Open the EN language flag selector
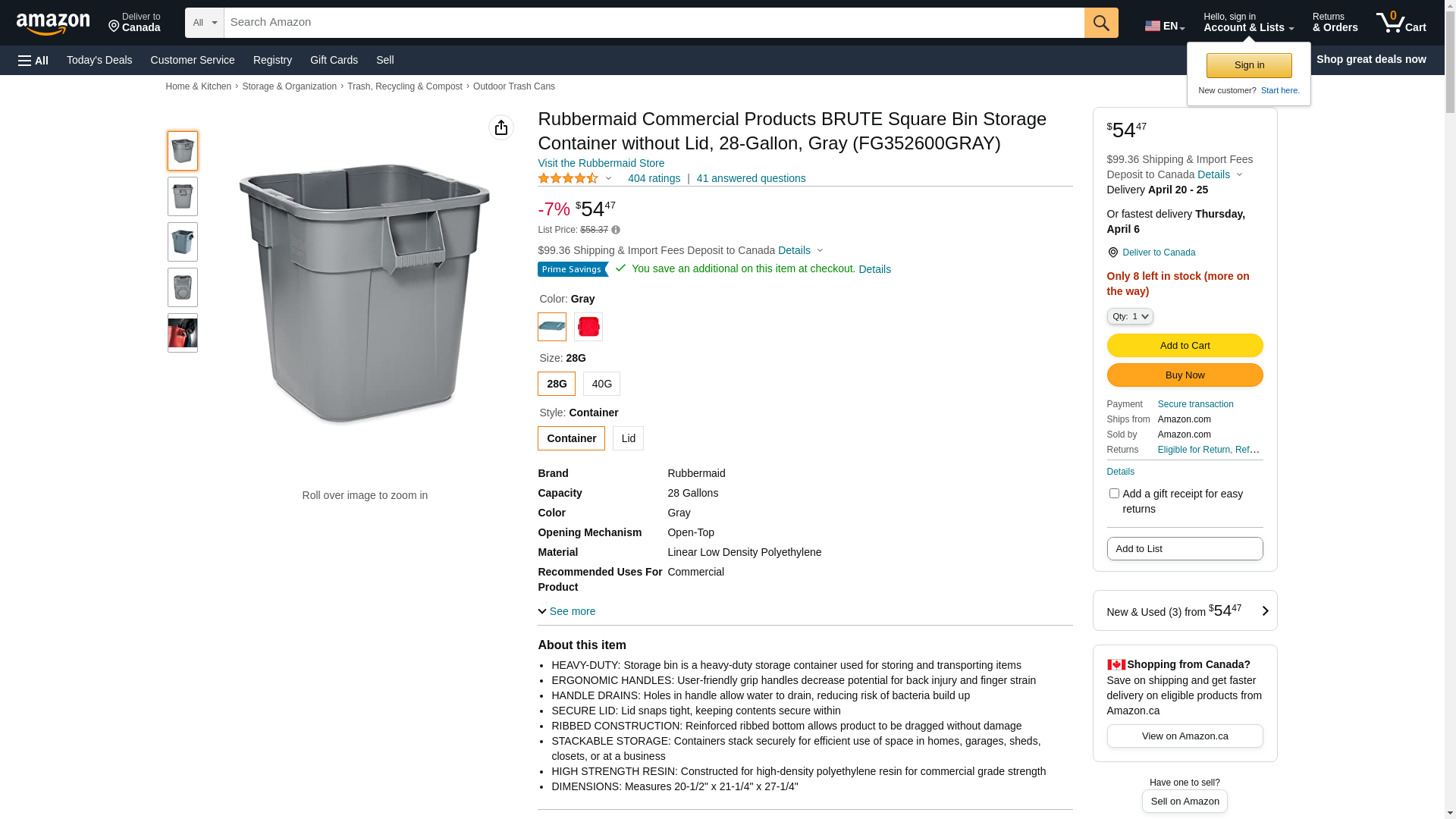Screen dimensions: 1456x819 (1165, 26)
